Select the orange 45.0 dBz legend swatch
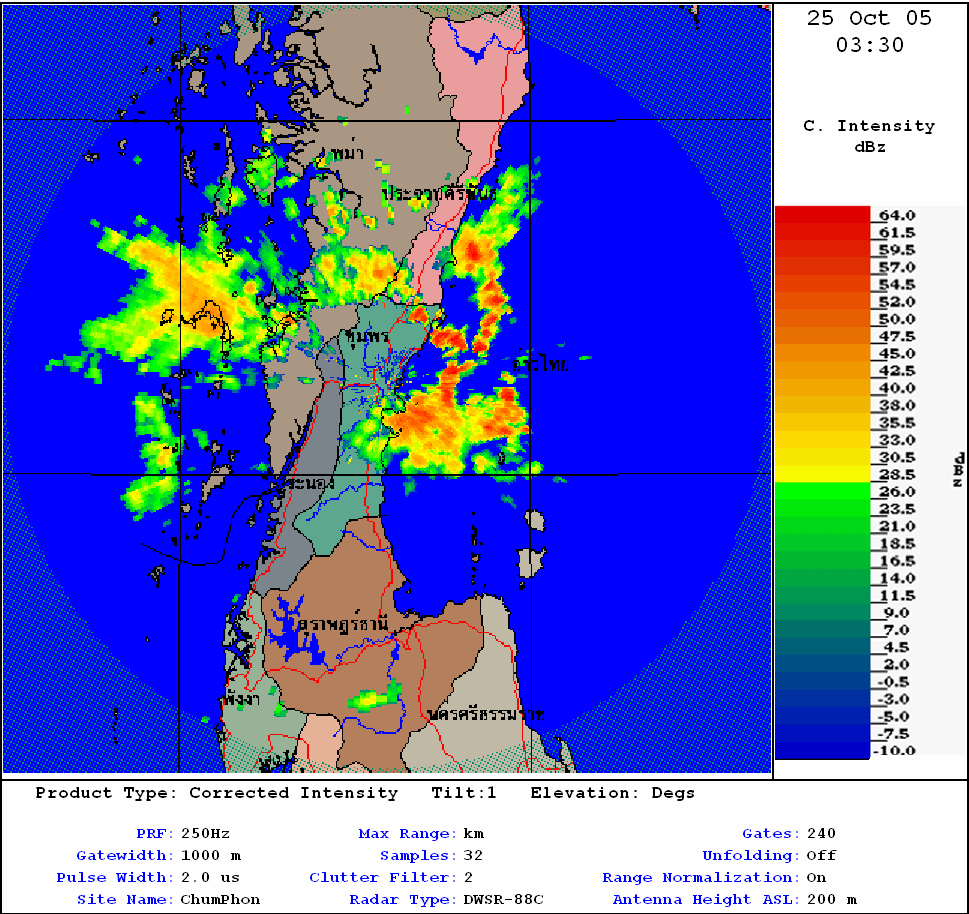969x914 pixels. point(822,353)
